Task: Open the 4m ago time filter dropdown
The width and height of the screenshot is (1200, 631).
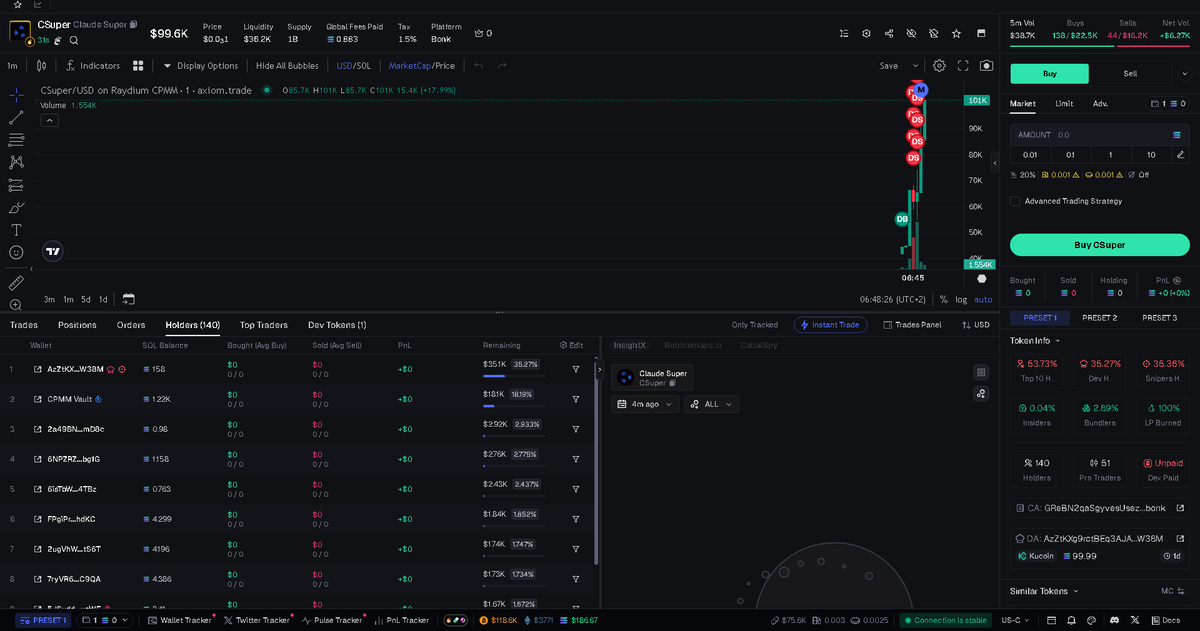Action: [645, 404]
